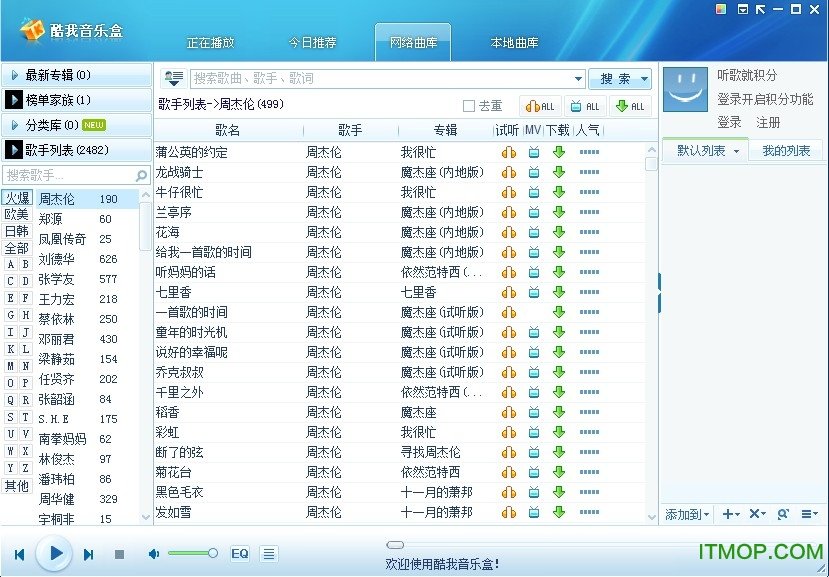Watch the MV for 发如雪
The width and height of the screenshot is (829, 577).
534,512
